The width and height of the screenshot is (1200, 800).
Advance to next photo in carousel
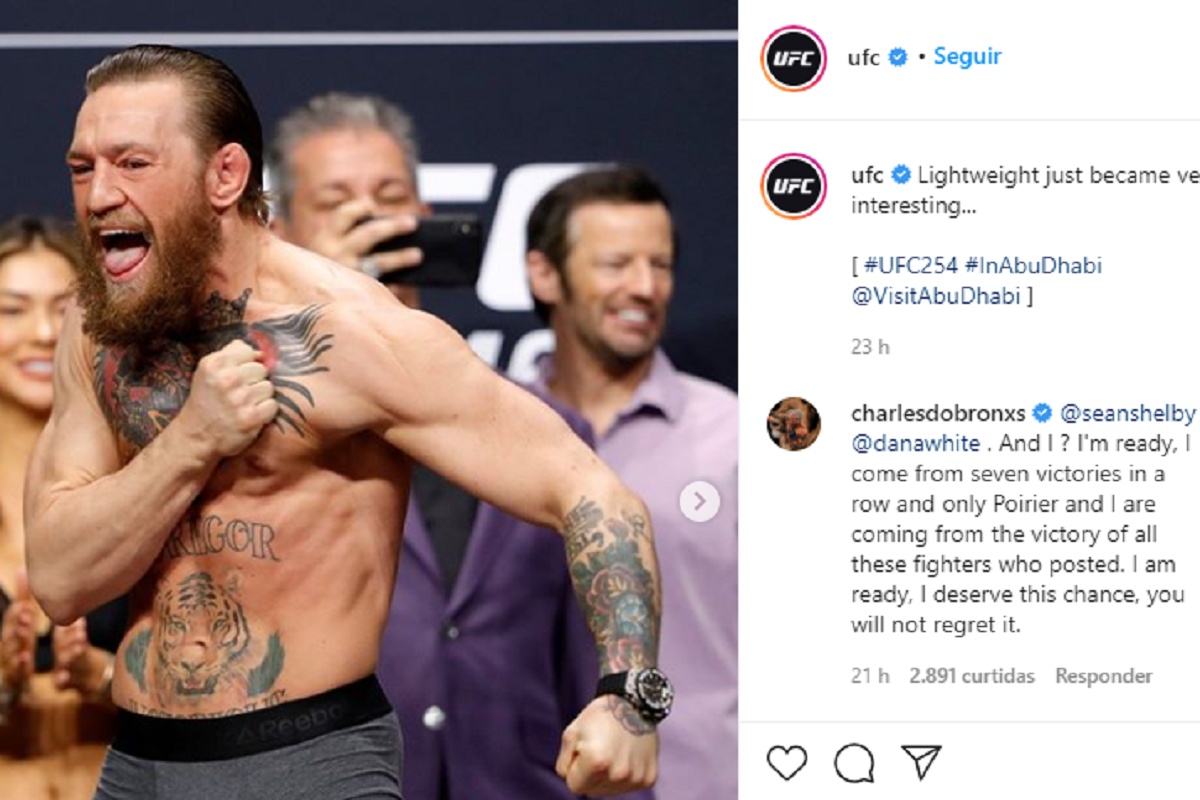coord(700,500)
